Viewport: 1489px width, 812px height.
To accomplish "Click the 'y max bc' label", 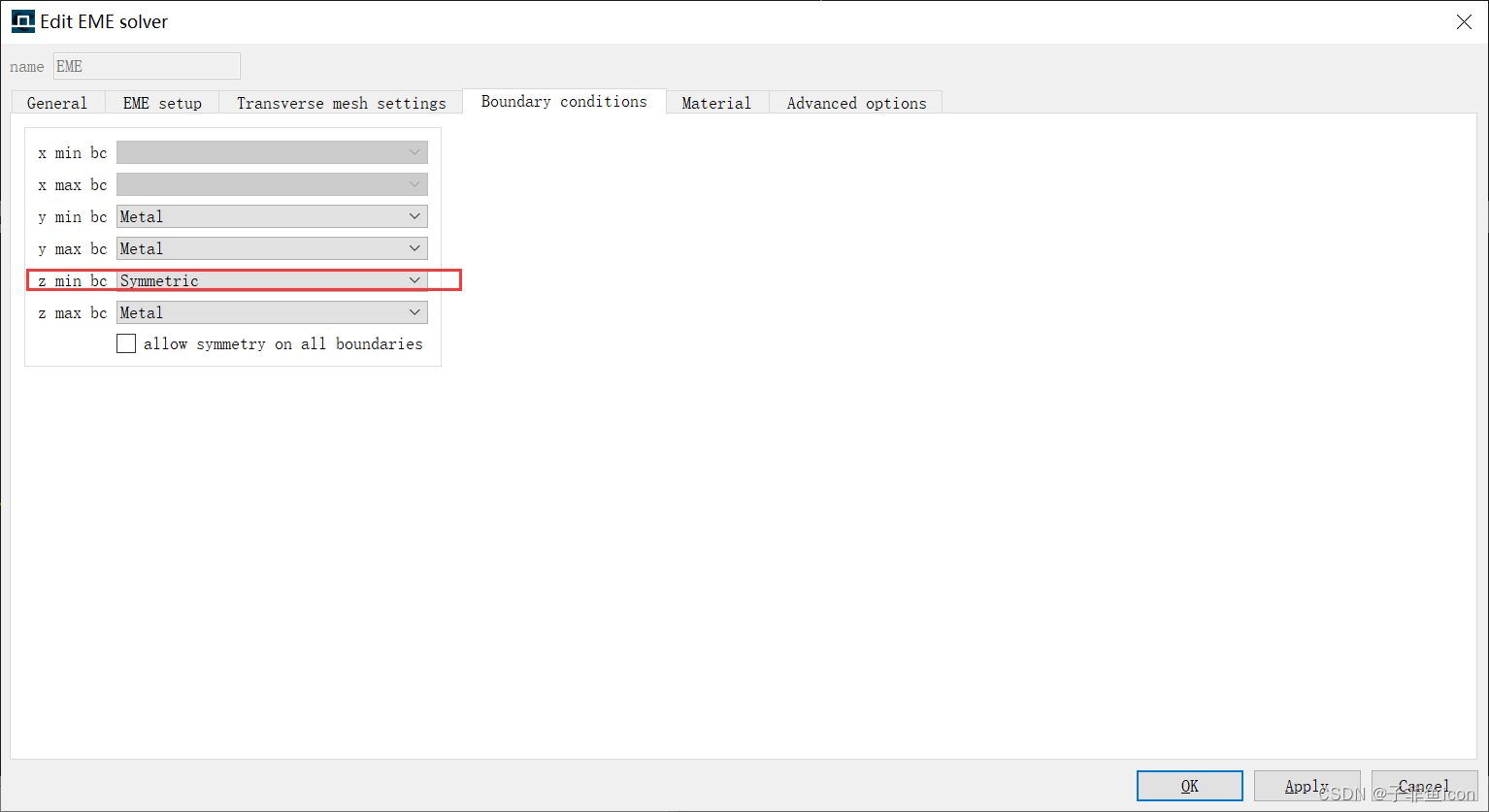I will pyautogui.click(x=73, y=249).
